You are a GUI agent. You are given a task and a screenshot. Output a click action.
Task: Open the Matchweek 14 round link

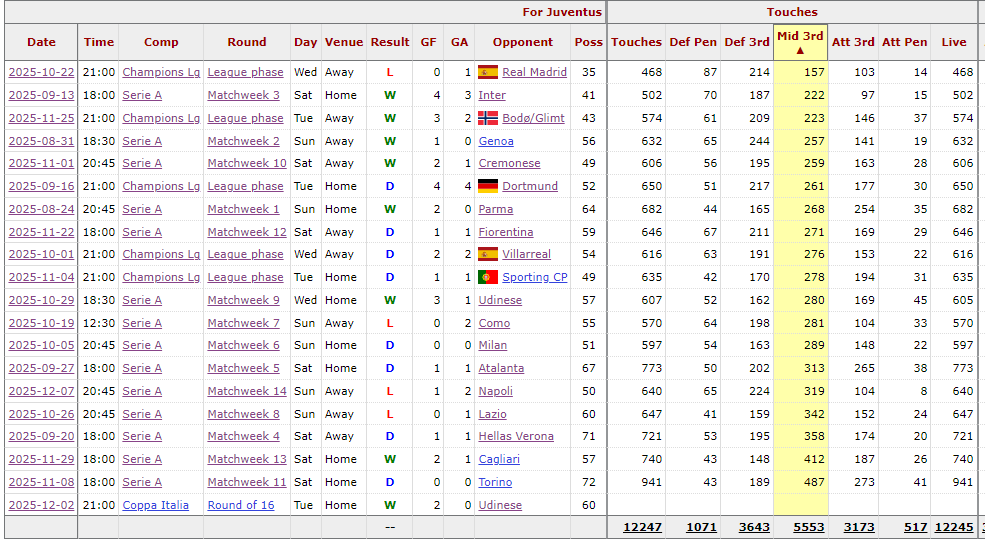coord(246,391)
